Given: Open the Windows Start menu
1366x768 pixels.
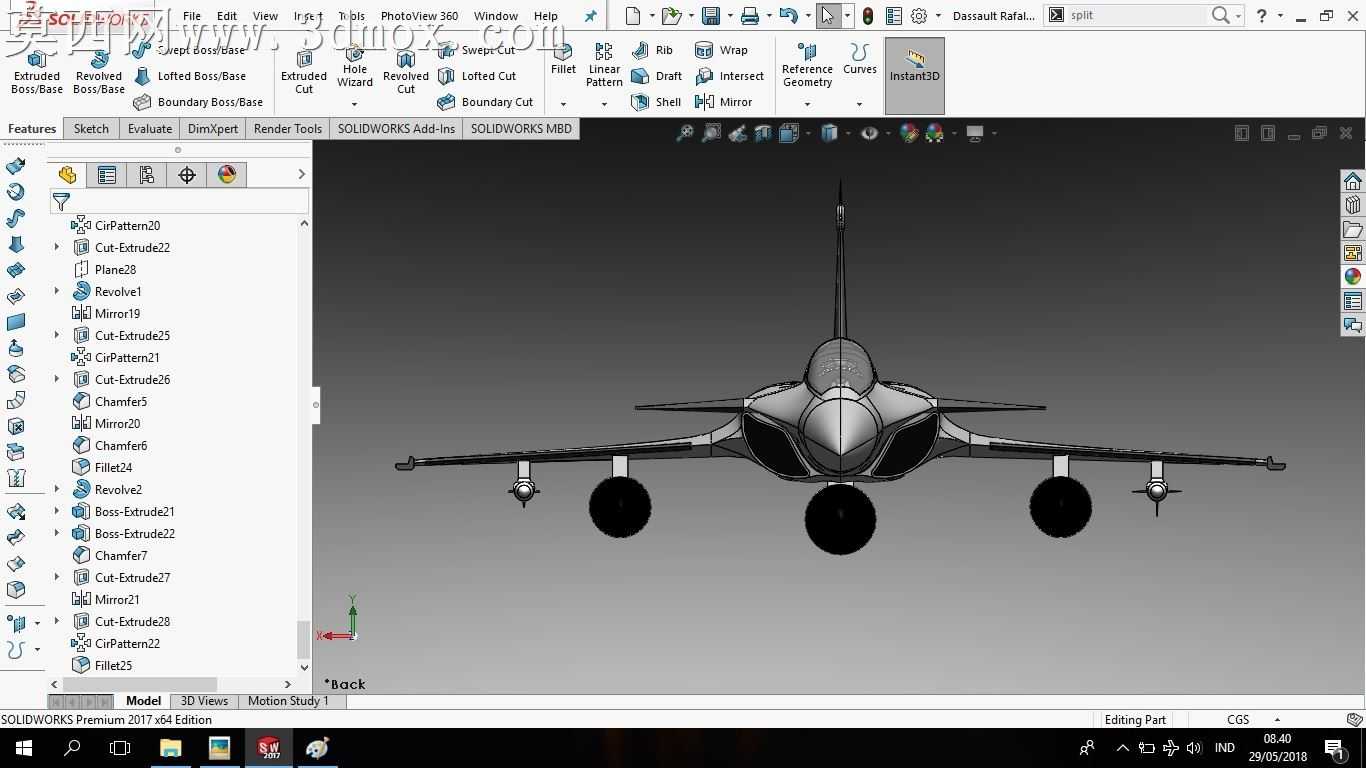Looking at the screenshot, I should tap(23, 747).
